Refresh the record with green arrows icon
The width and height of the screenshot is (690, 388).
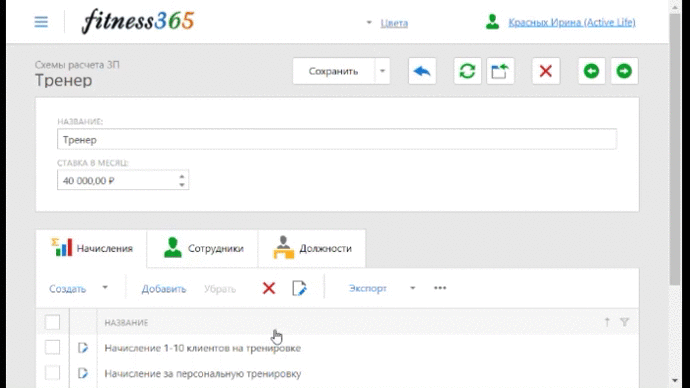coord(467,71)
